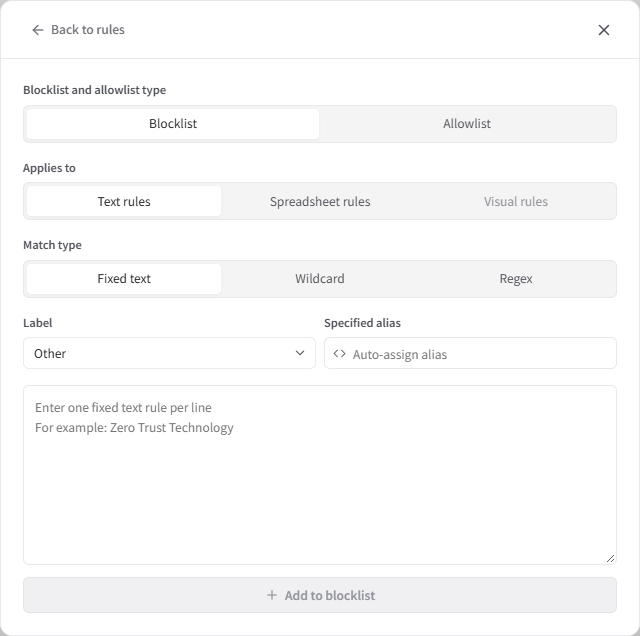This screenshot has width=640, height=636.
Task: Select the Blocklist type option
Action: coord(173,124)
